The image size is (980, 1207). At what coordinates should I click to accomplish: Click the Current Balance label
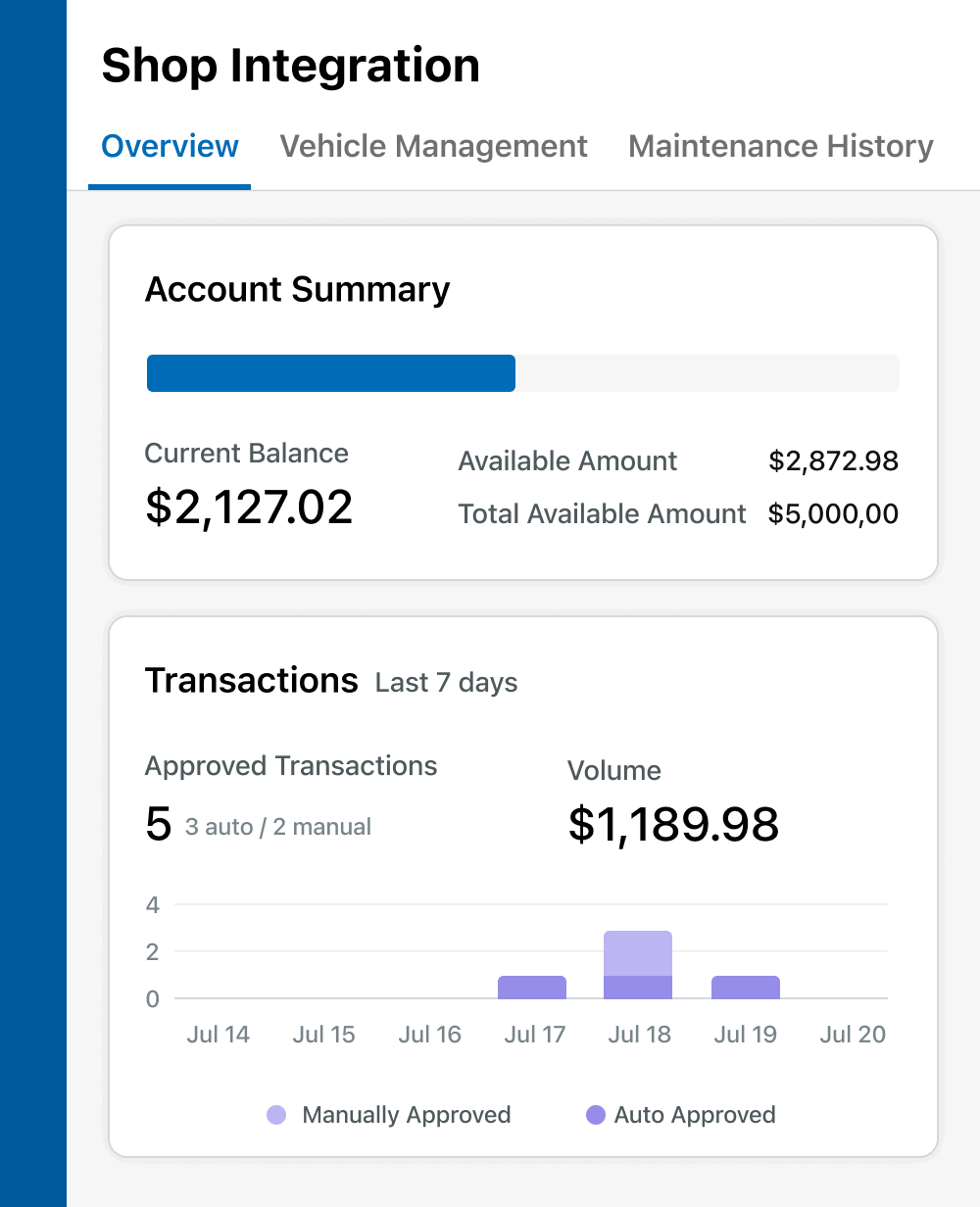[x=246, y=453]
